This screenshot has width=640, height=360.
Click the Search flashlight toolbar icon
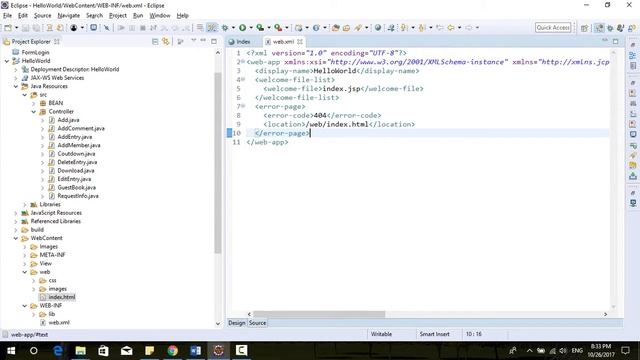point(358,28)
